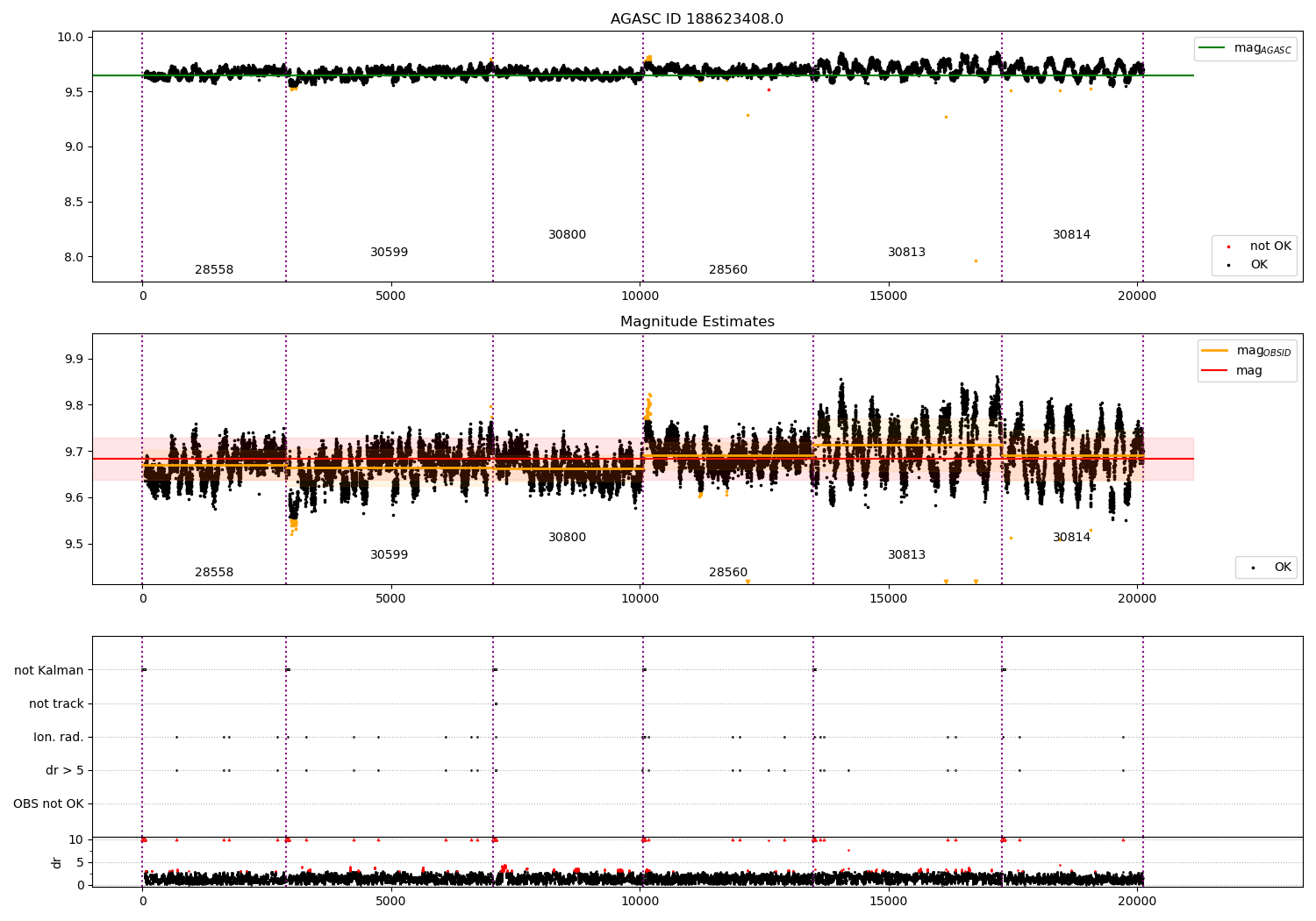Click the orange mag OBSID line in 30813

coord(907,445)
